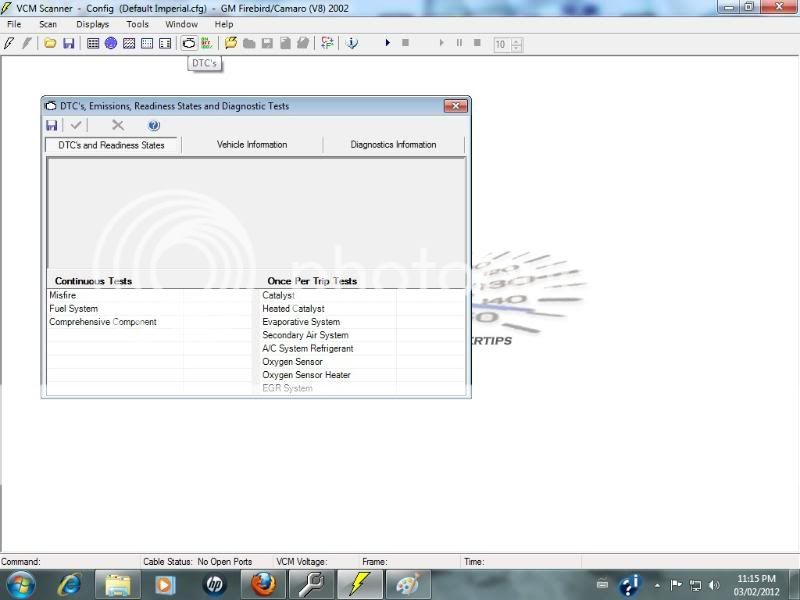Click the greyed log playback play arrow

coord(441,43)
